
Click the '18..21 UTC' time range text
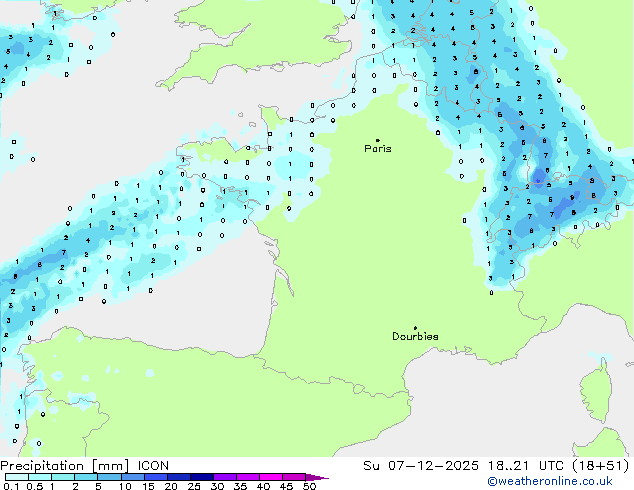tap(526, 466)
